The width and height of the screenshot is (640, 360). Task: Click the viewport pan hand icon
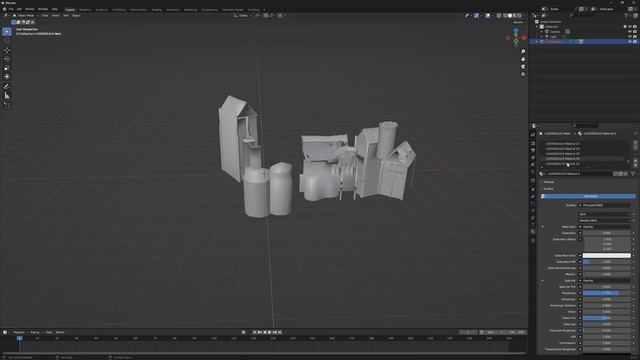(x=523, y=59)
